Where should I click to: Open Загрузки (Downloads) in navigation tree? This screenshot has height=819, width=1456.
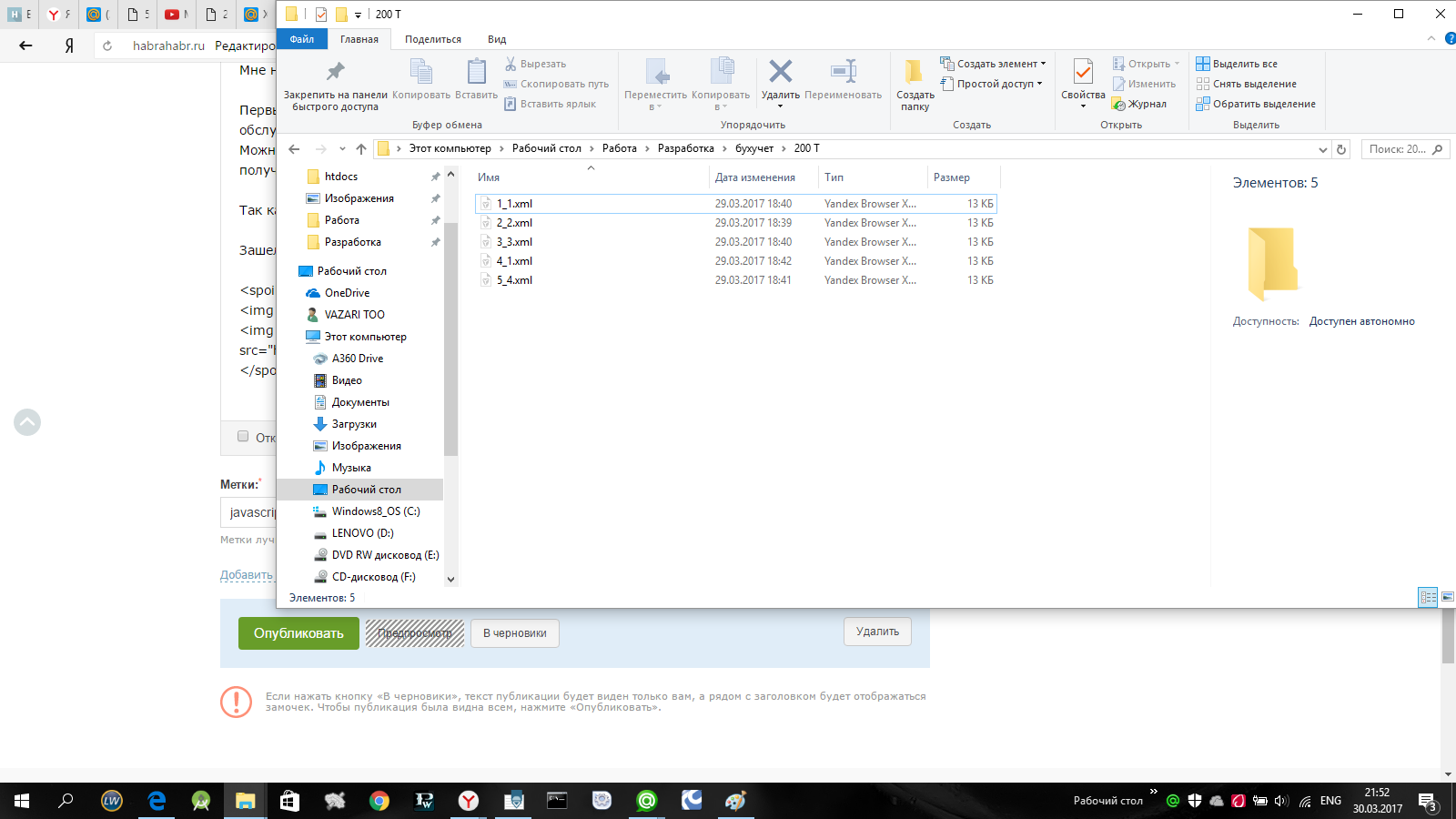[354, 424]
